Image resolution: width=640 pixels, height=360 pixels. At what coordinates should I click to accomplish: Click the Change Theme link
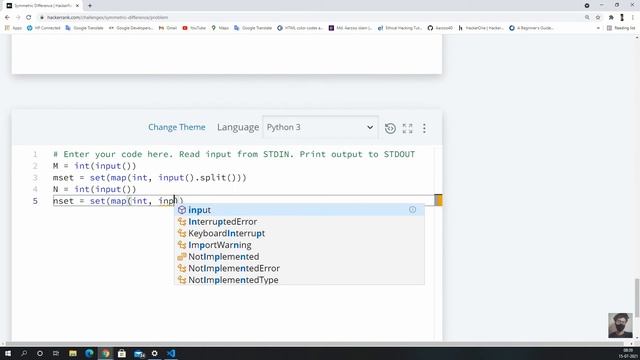pos(177,127)
